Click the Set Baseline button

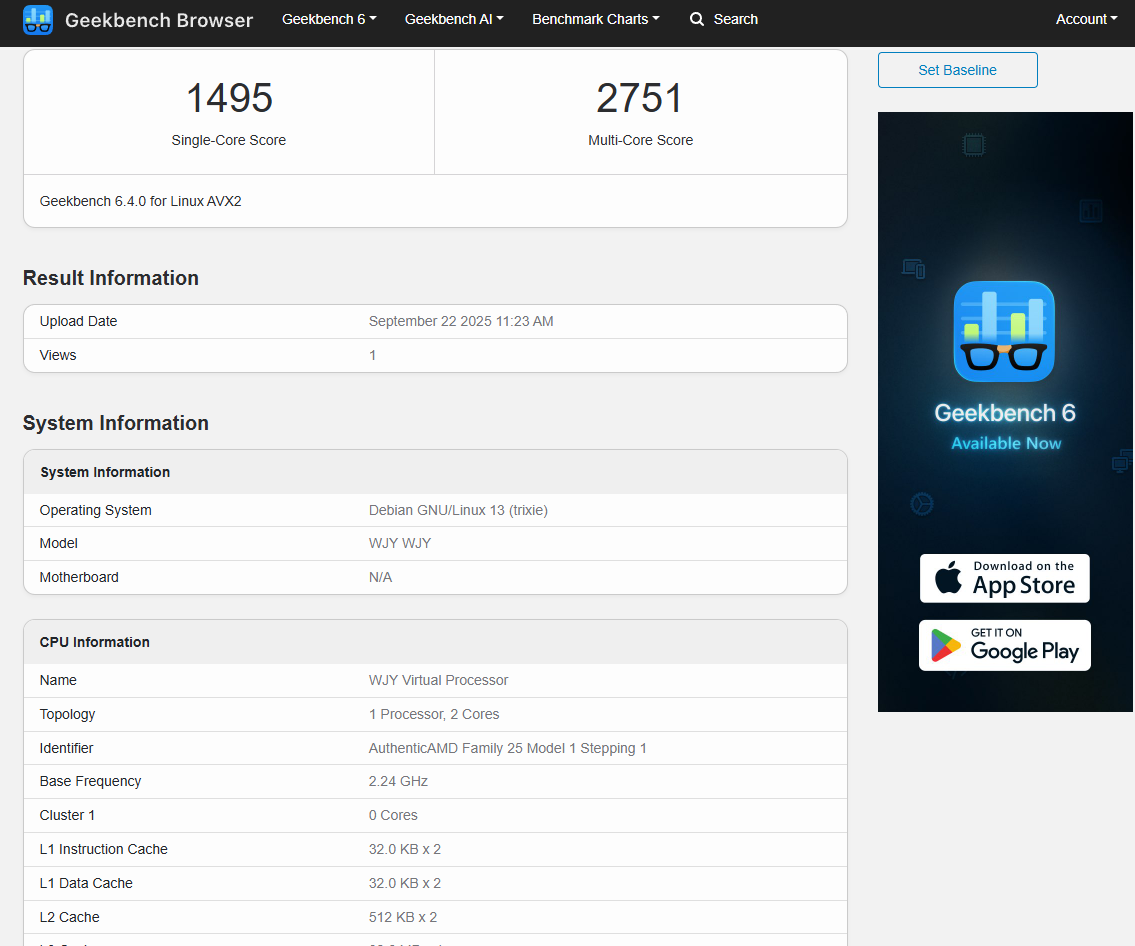click(x=958, y=70)
